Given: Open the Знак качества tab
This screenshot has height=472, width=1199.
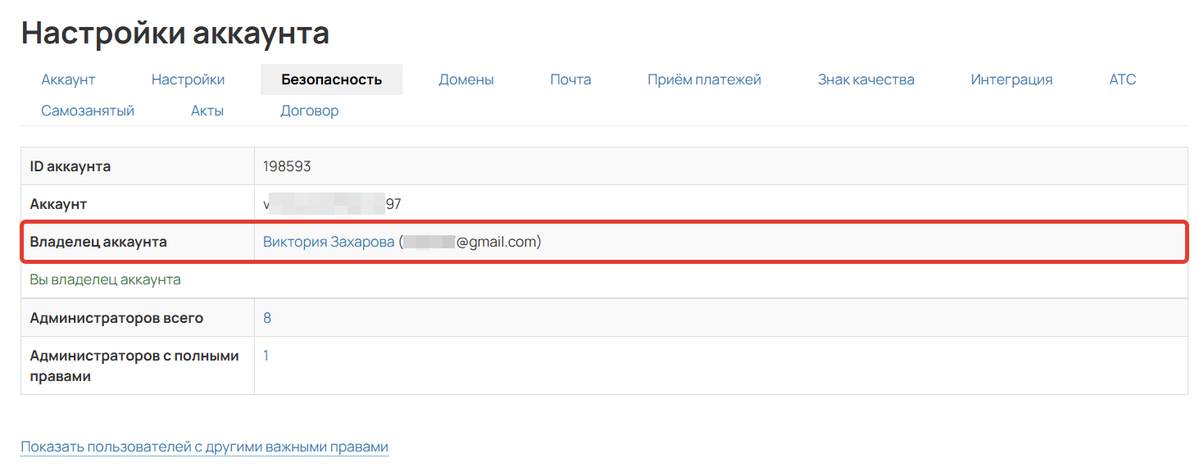Looking at the screenshot, I should 865,79.
